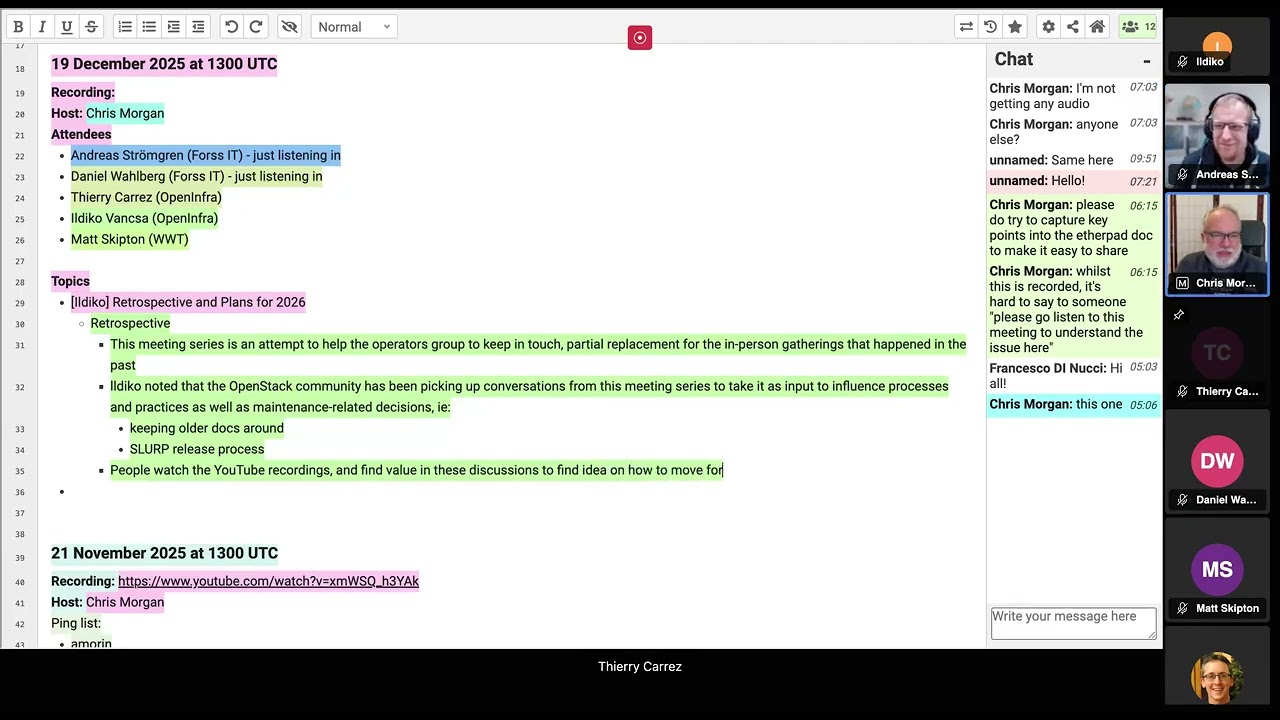Click the 'keeping older docs around' bullet
1280x720 pixels.
coord(207,428)
